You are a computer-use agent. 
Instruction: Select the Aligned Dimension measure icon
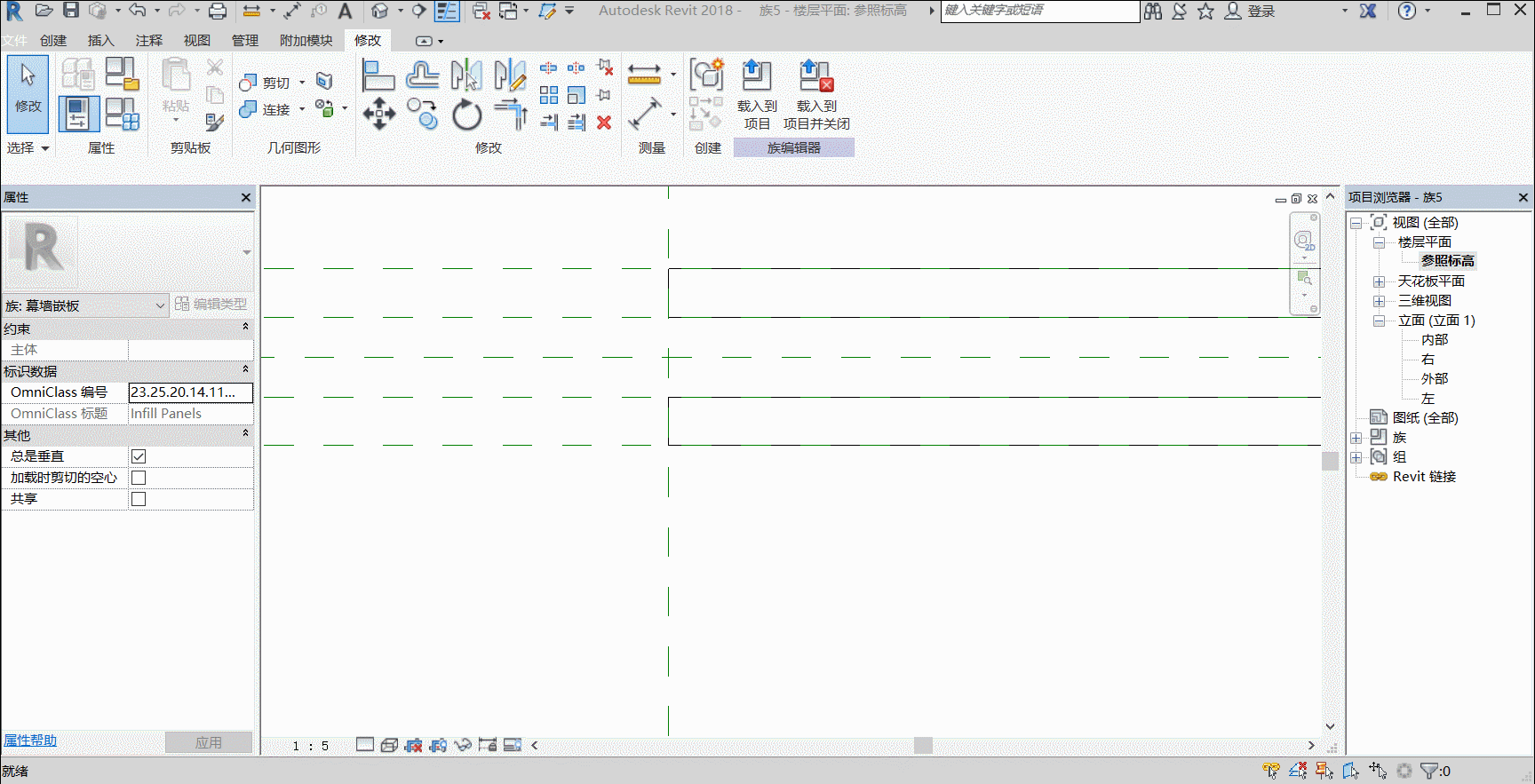645,114
